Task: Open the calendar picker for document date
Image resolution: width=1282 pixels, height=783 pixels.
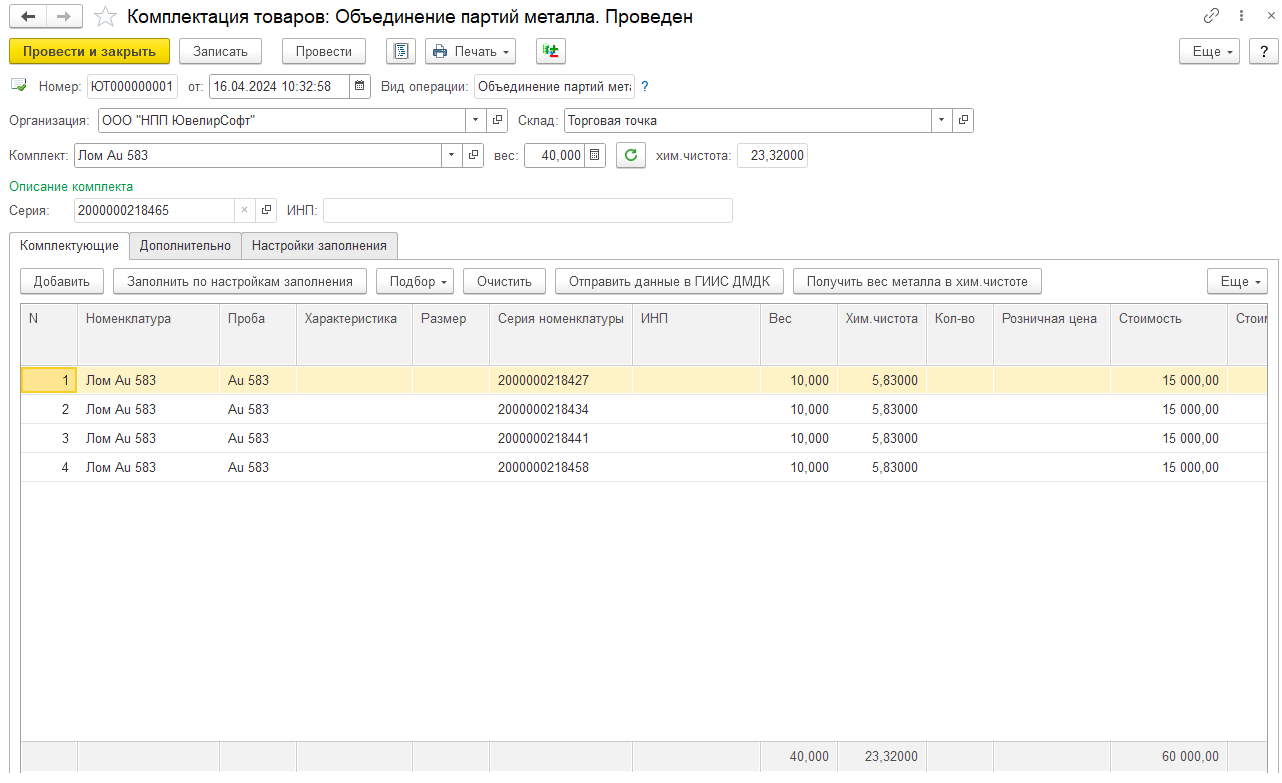Action: tap(360, 86)
